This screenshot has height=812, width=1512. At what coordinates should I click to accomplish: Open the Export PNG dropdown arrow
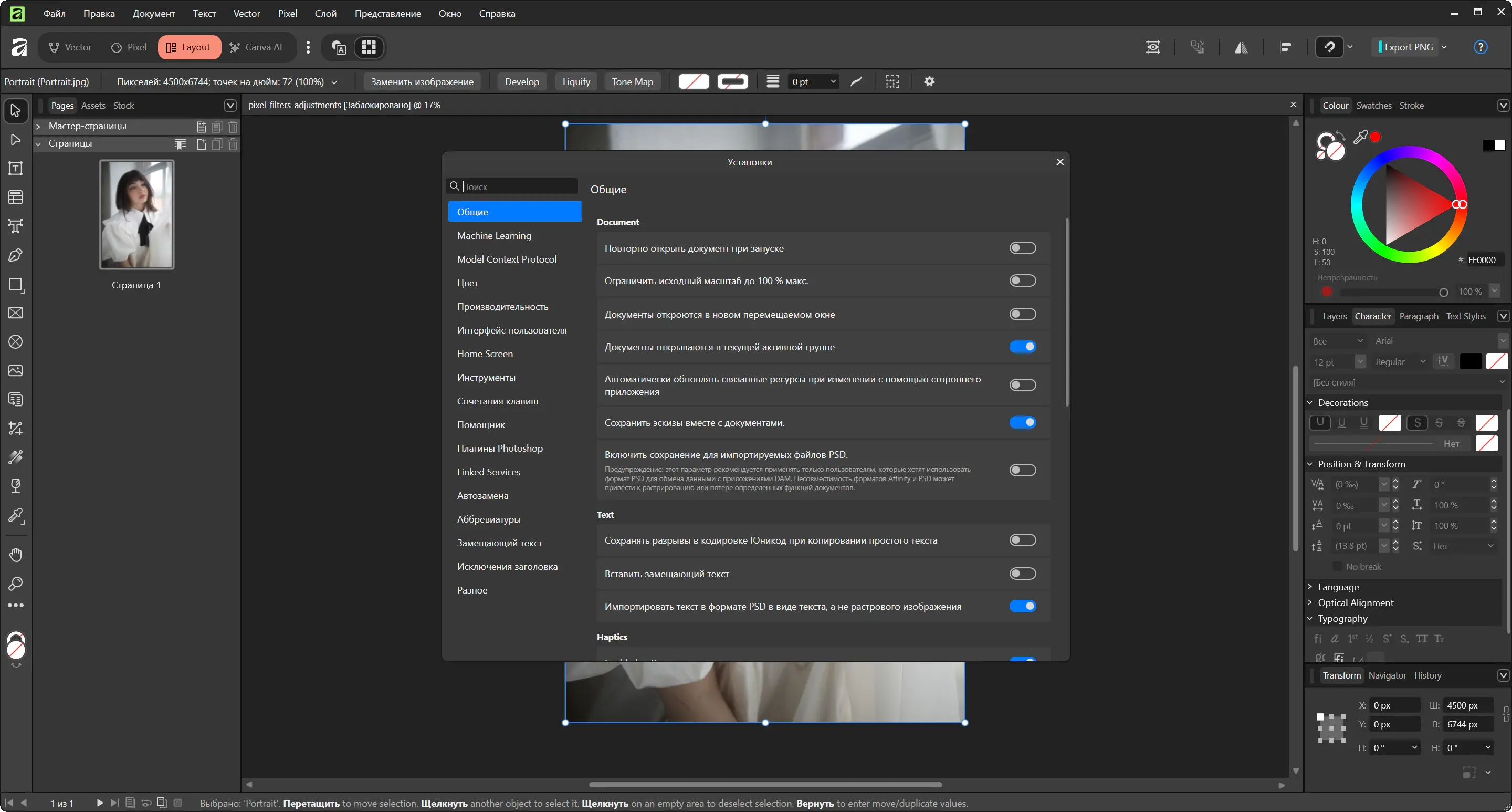point(1444,48)
